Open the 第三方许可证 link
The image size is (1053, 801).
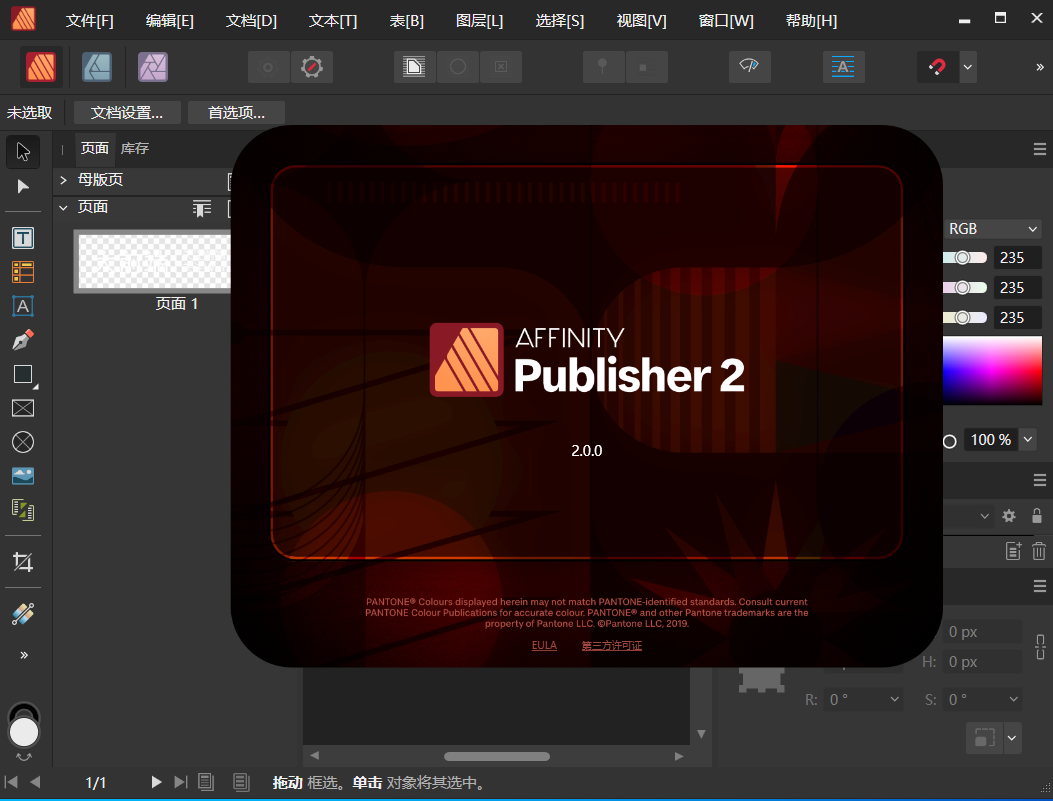[612, 645]
